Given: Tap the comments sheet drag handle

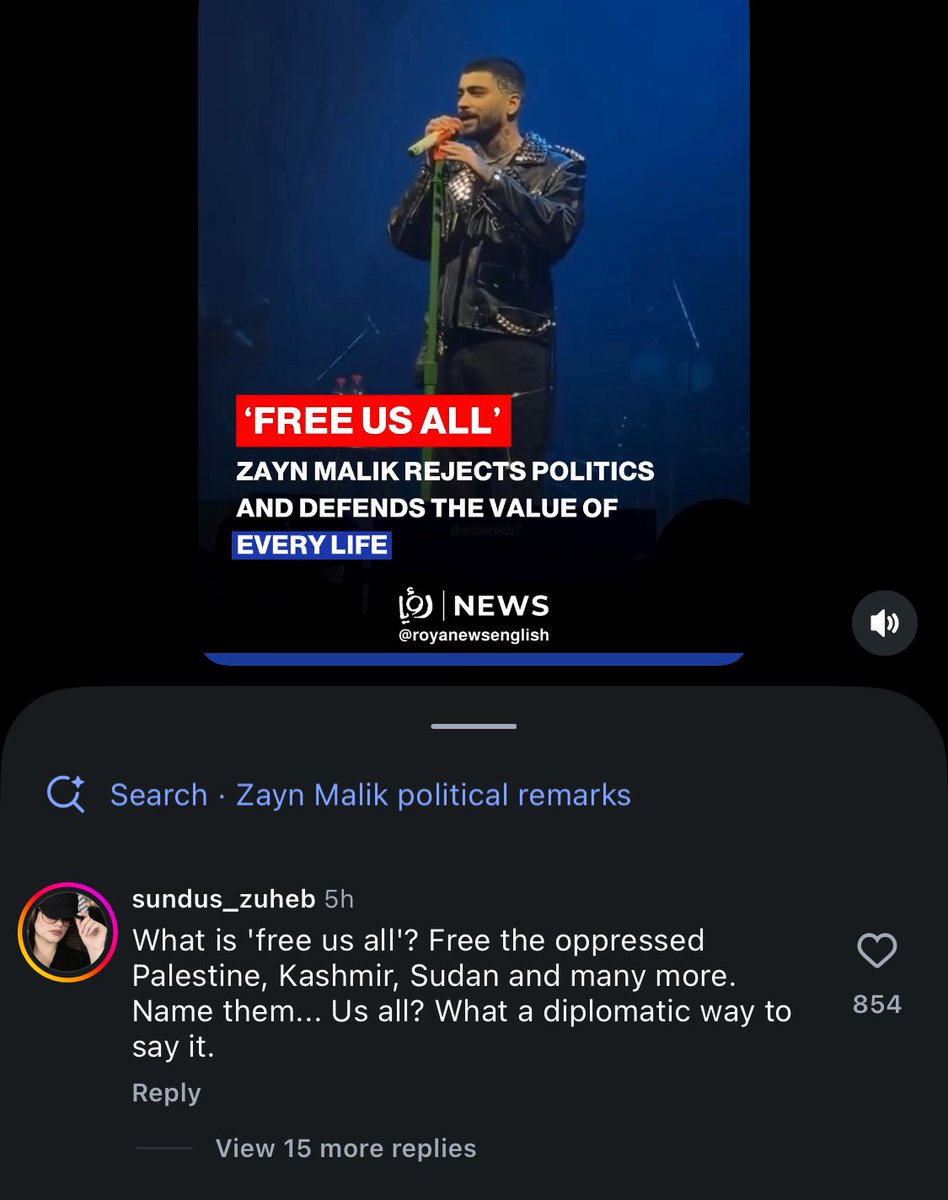Looking at the screenshot, I should [x=474, y=726].
